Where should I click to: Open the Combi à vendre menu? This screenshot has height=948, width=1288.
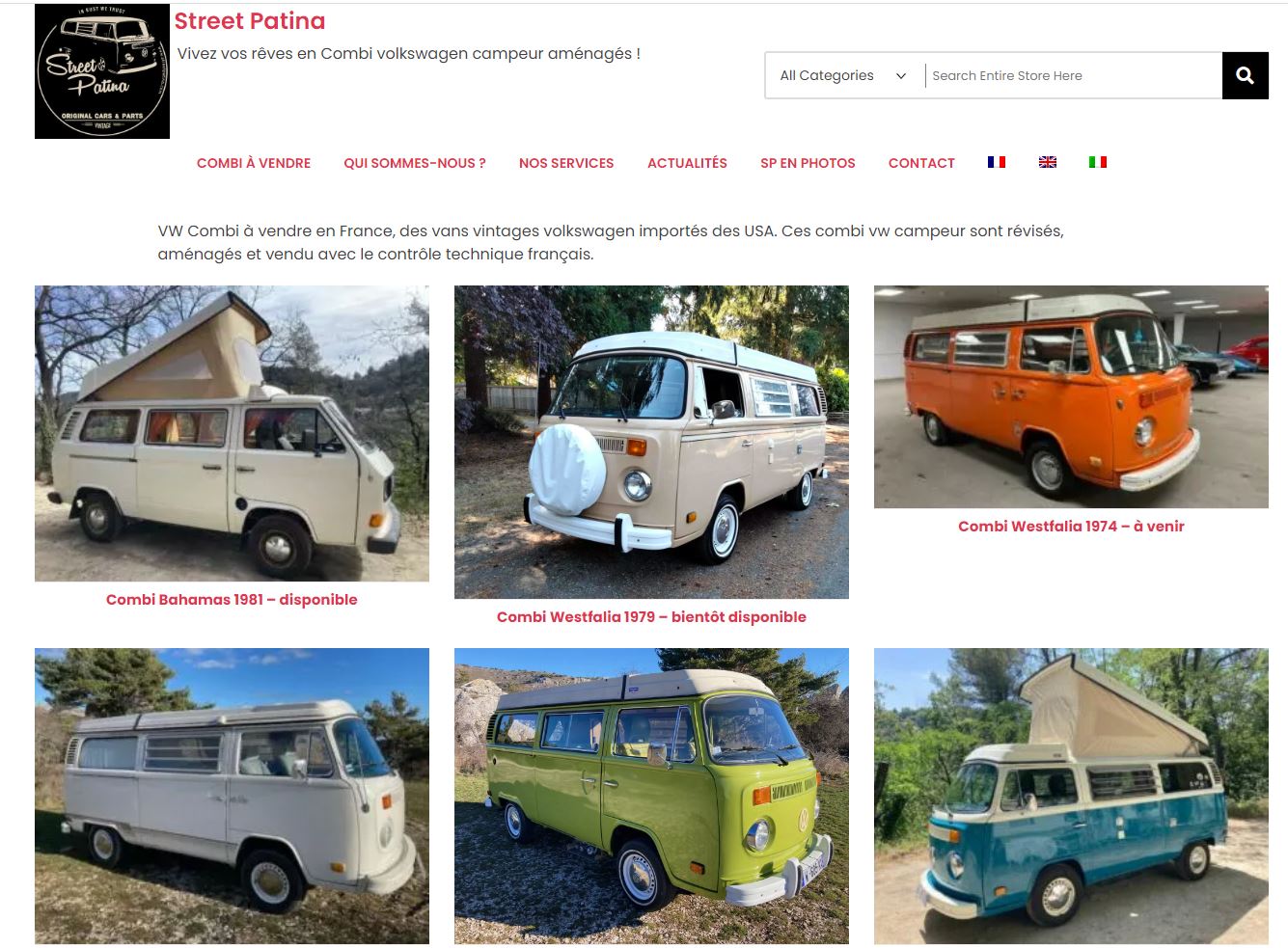click(254, 163)
